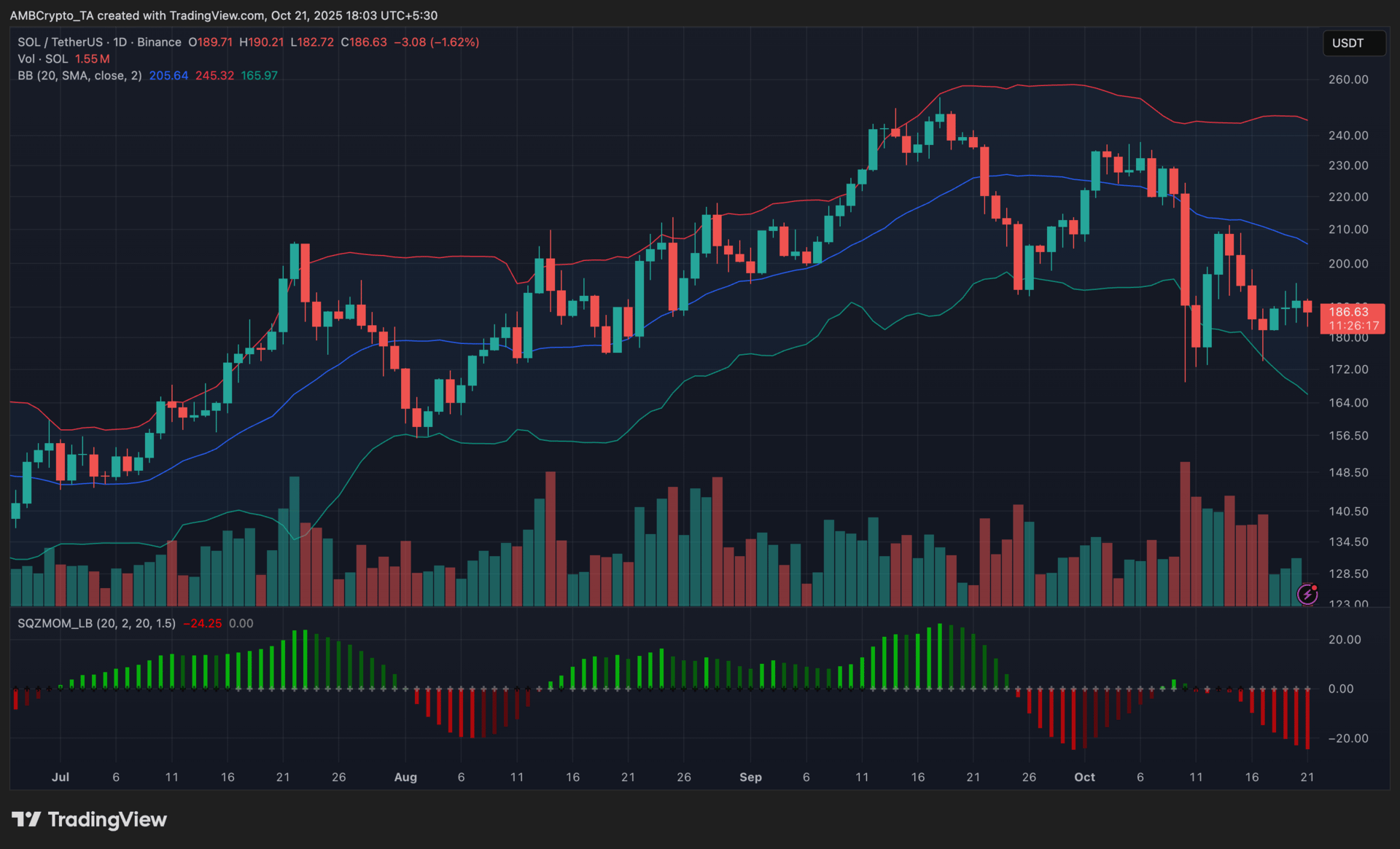The height and width of the screenshot is (849, 1400).
Task: Click the Binance exchange label in legend
Action: (x=159, y=42)
